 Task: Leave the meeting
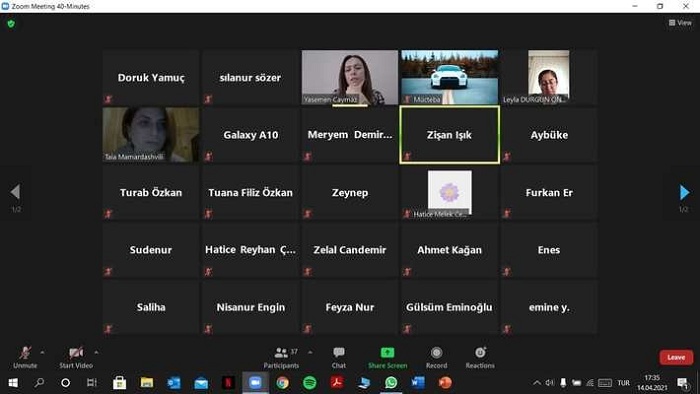tap(676, 357)
